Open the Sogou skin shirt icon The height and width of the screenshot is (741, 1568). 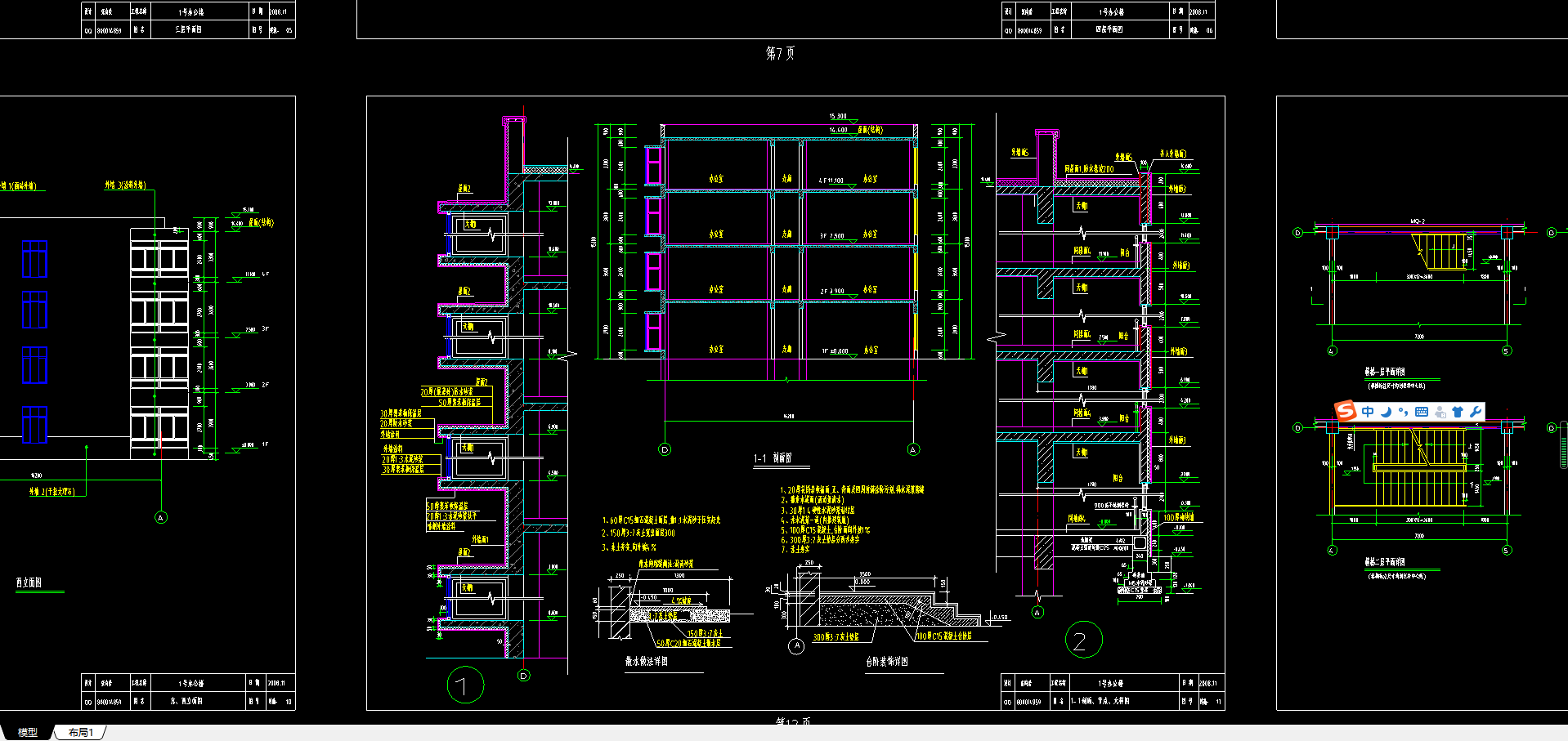coord(1458,412)
